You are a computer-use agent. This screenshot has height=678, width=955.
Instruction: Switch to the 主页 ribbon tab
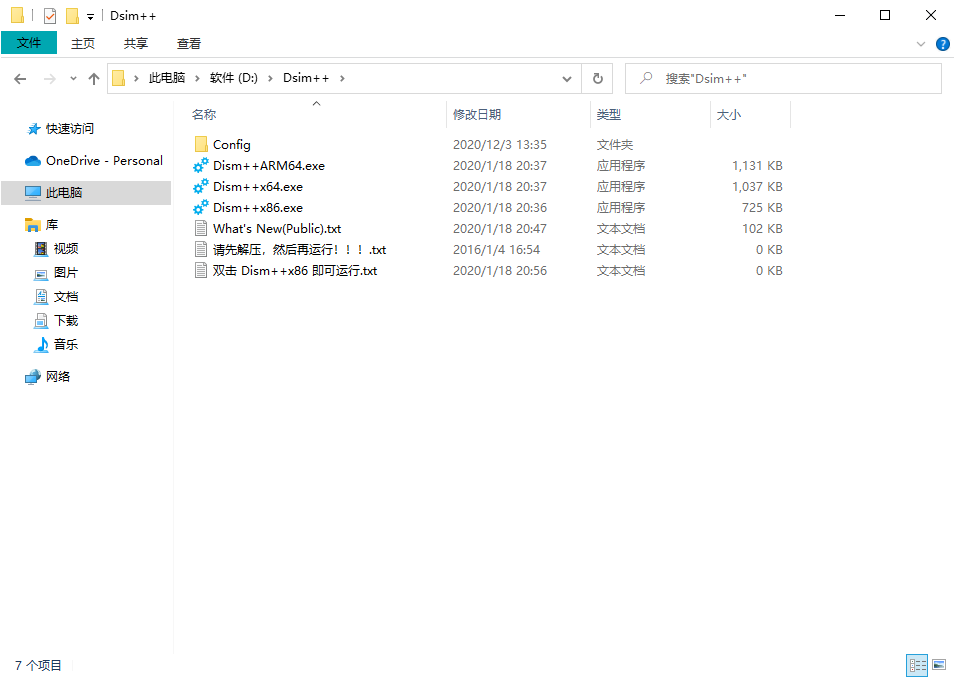(82, 43)
